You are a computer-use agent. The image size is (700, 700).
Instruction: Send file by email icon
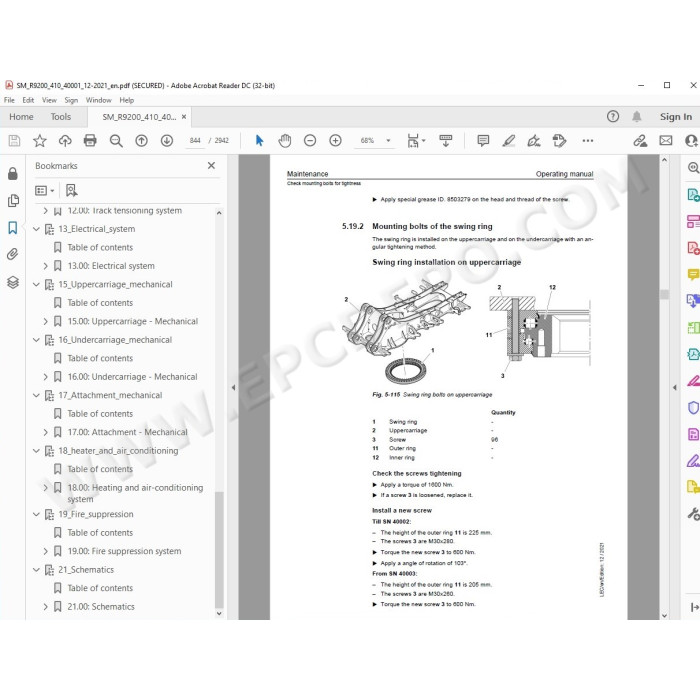tap(666, 141)
